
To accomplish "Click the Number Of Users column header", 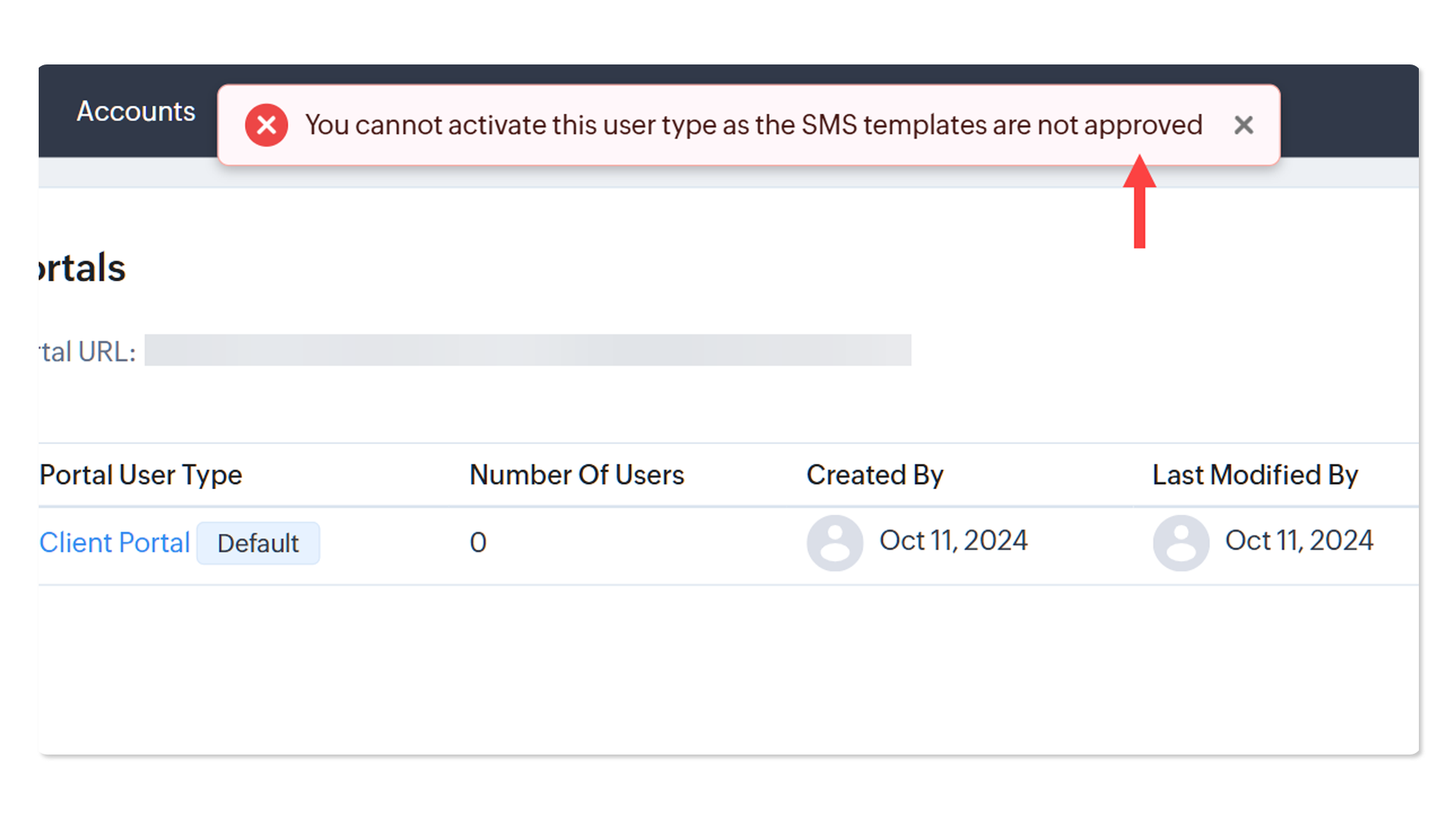I will pyautogui.click(x=577, y=475).
